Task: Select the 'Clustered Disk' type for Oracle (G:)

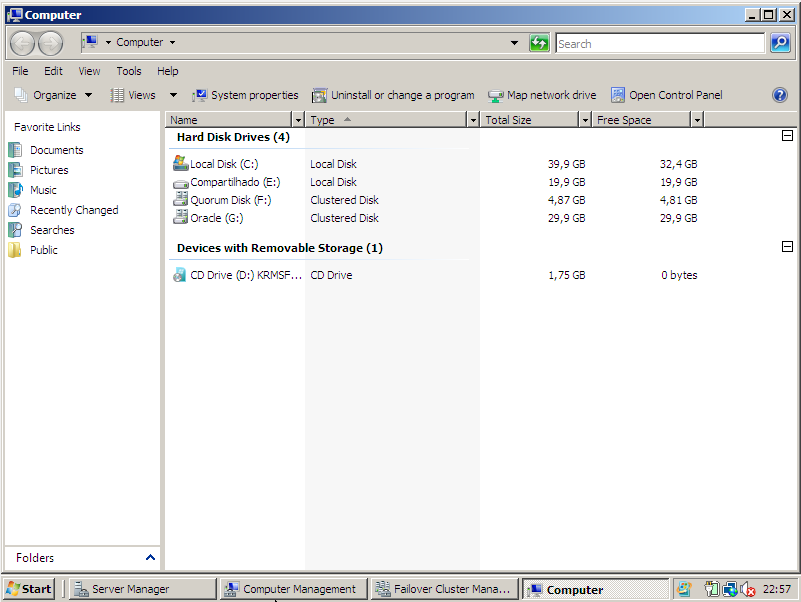Action: point(344,218)
